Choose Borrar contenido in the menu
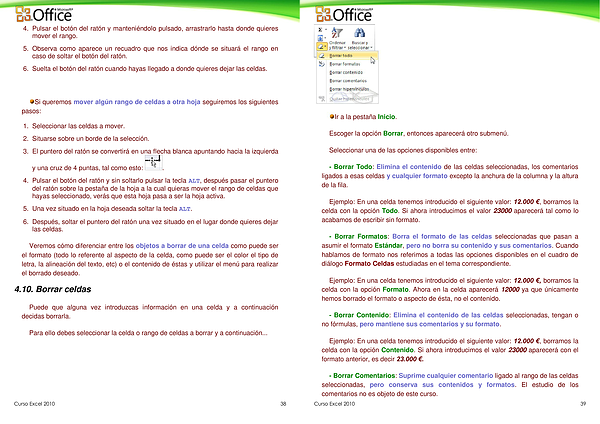The width and height of the screenshot is (600, 424). 348,72
